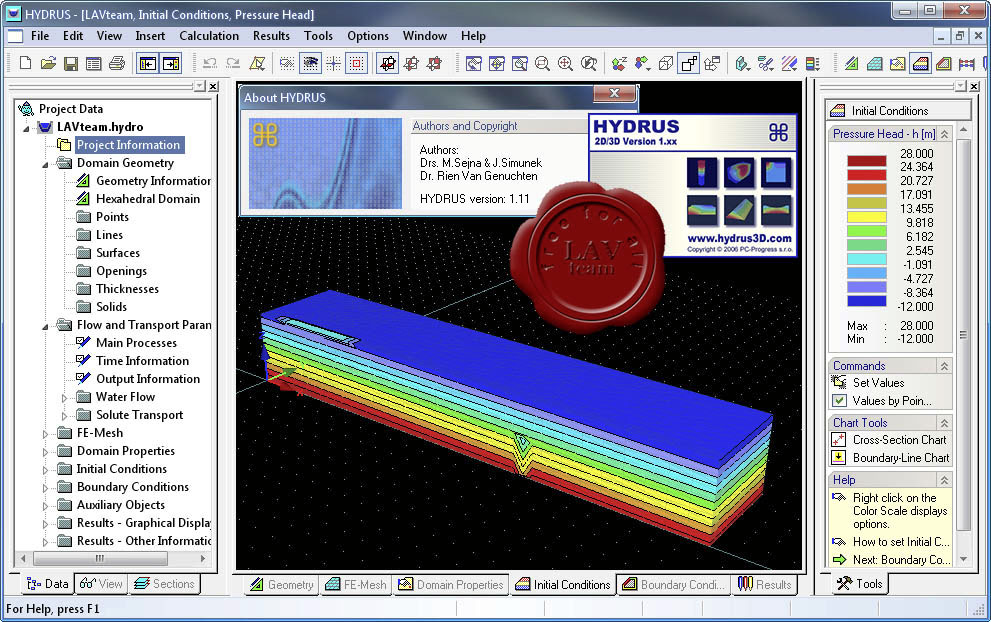Screen dimensions: 991x622
Task: Click the selection pointer tool in the toolbar
Action: tap(257, 63)
